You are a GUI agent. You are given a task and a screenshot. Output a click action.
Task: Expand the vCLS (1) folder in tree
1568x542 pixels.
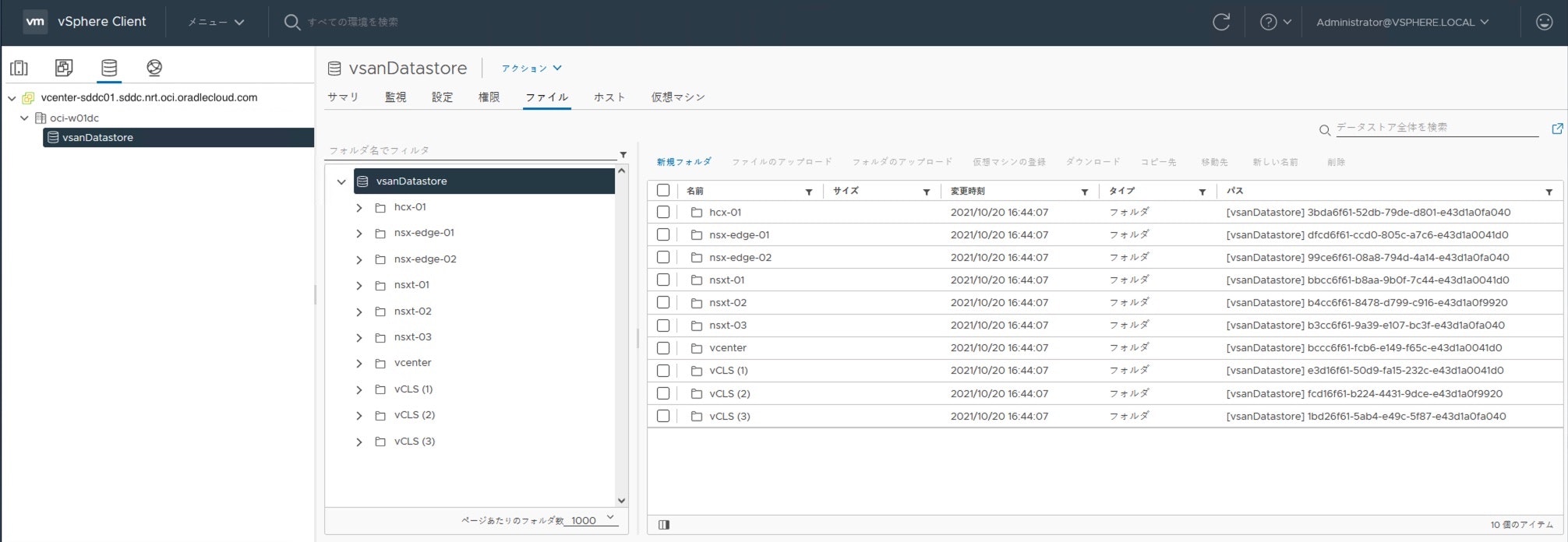tap(359, 390)
